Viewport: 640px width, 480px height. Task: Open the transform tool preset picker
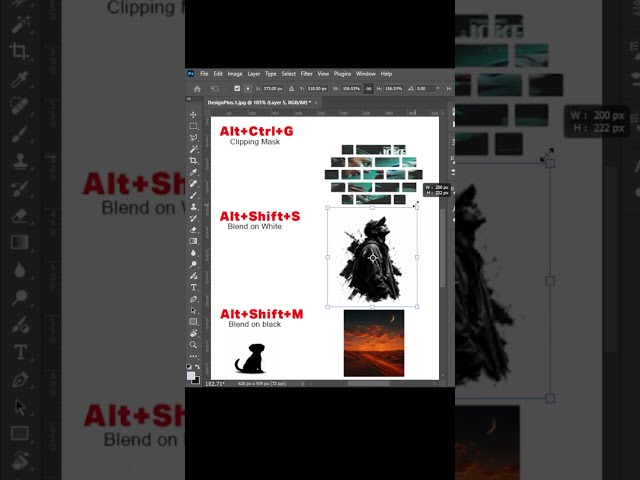point(215,89)
